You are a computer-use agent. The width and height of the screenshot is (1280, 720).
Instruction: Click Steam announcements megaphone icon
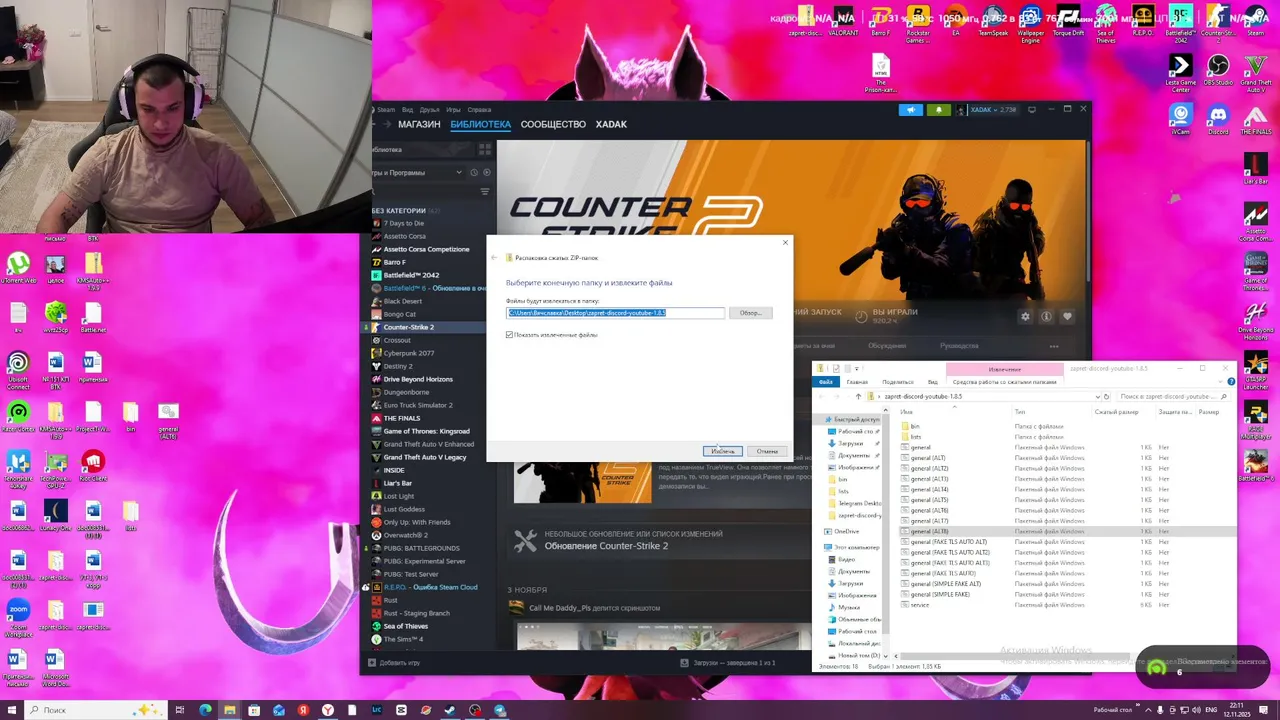click(x=910, y=110)
